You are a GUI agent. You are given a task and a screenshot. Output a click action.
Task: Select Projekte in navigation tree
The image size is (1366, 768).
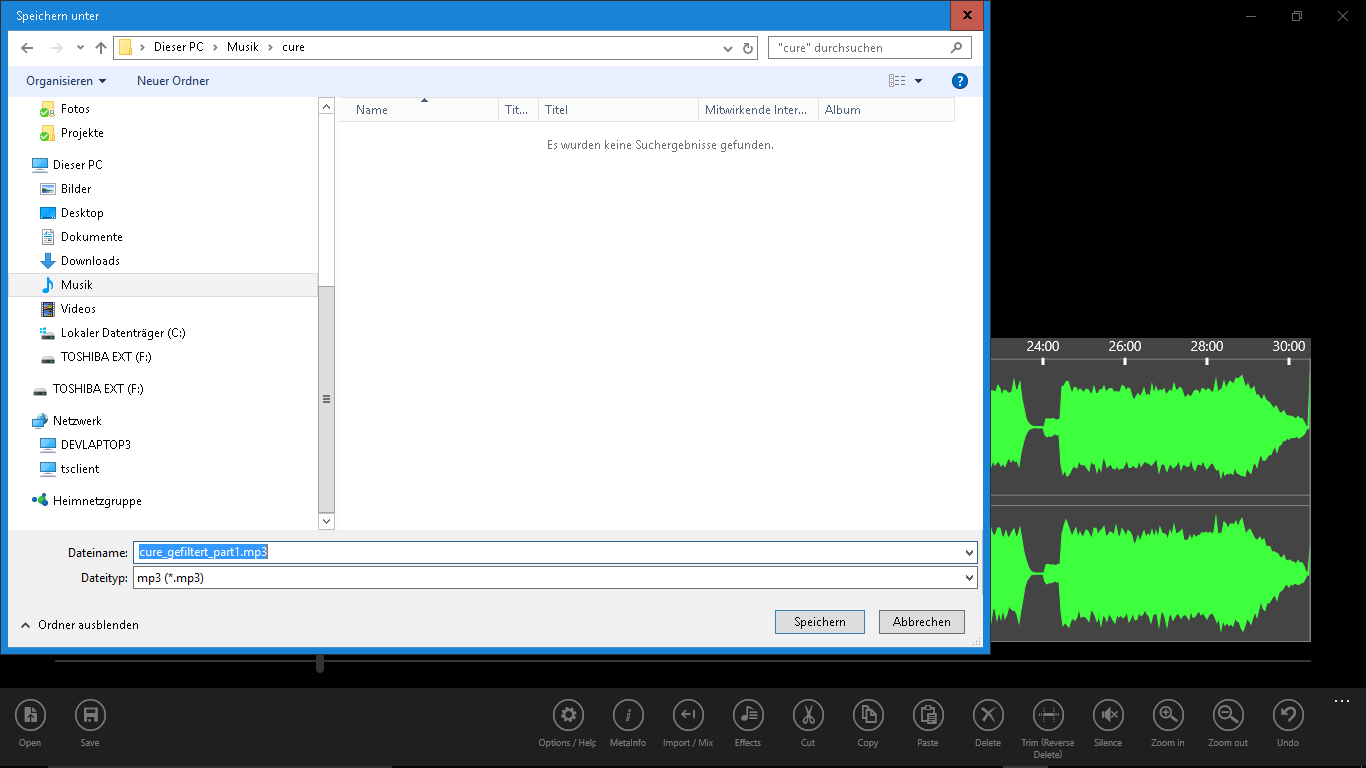tap(82, 133)
